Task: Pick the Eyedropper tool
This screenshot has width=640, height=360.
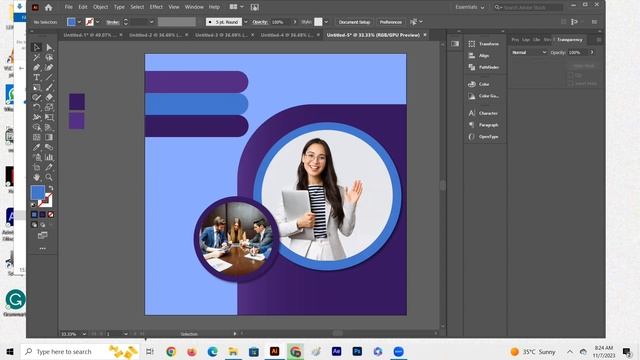Action: tap(36, 147)
